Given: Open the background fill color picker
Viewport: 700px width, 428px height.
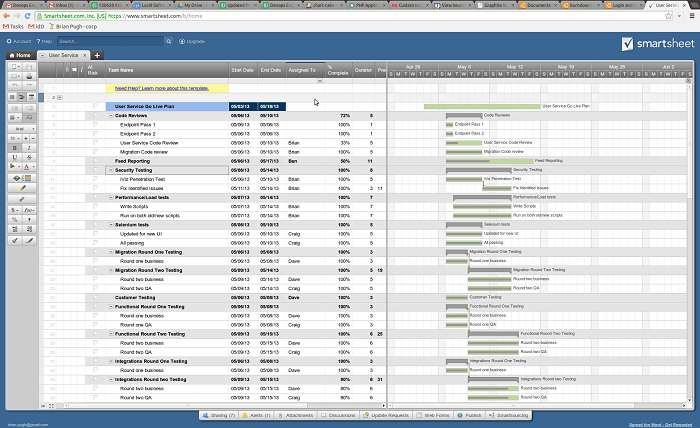Looking at the screenshot, I should point(14,166).
